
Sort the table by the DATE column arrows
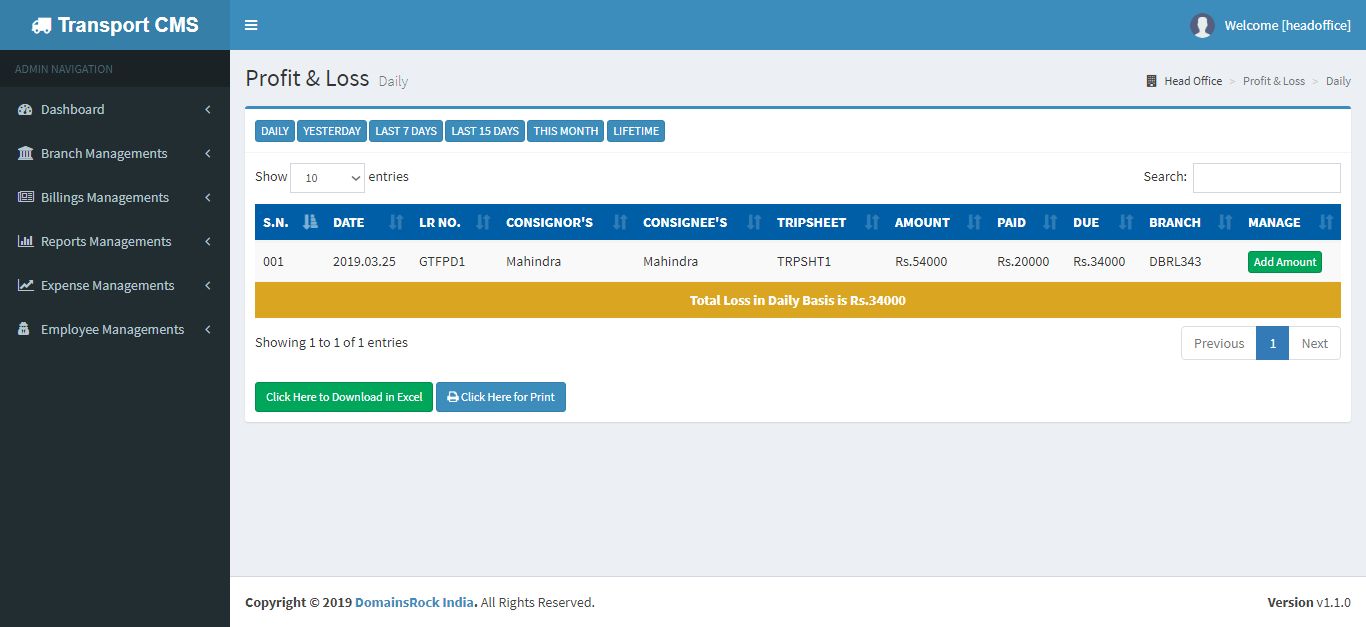coord(396,222)
